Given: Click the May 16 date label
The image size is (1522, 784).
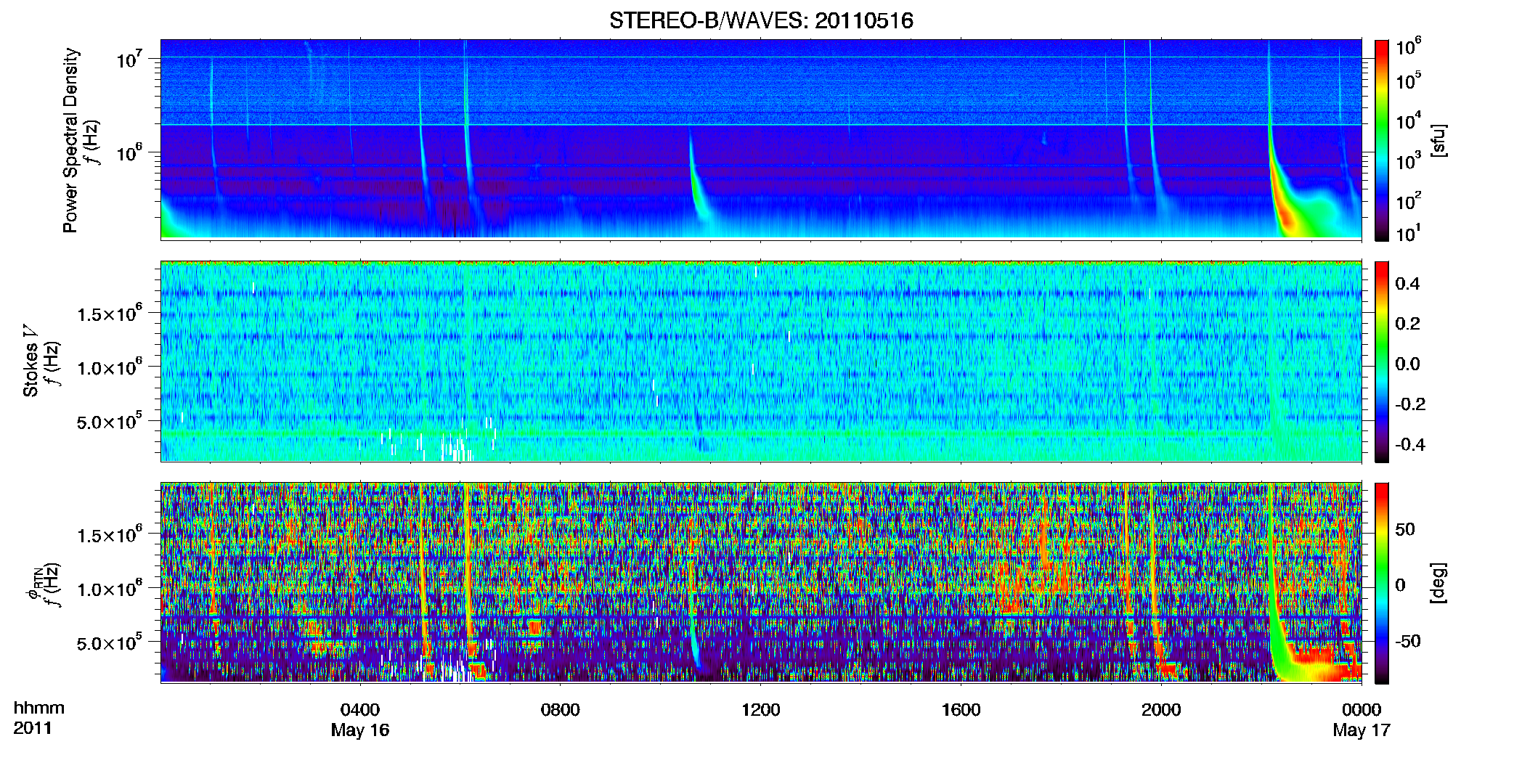Looking at the screenshot, I should [360, 730].
